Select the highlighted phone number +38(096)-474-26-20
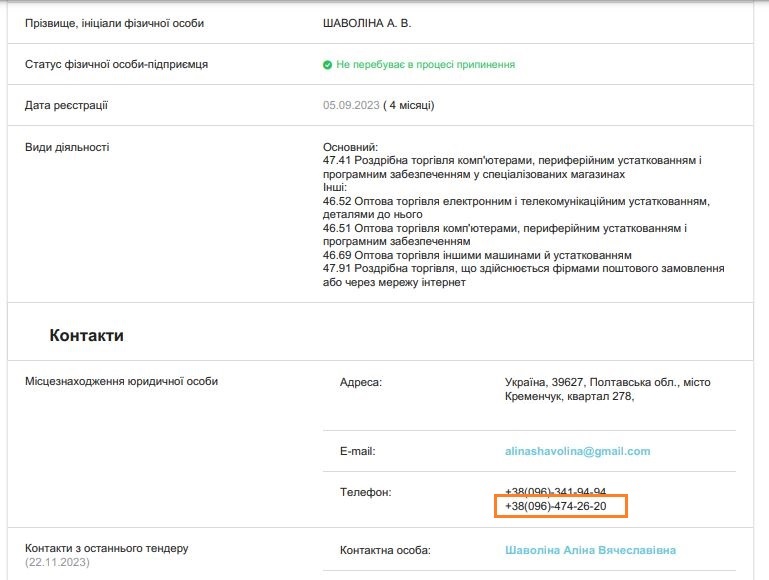 point(556,506)
